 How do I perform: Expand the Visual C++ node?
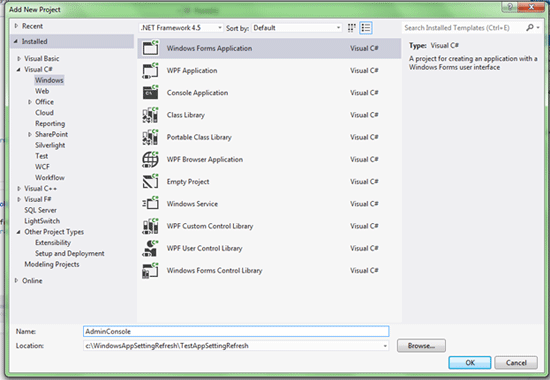19,188
